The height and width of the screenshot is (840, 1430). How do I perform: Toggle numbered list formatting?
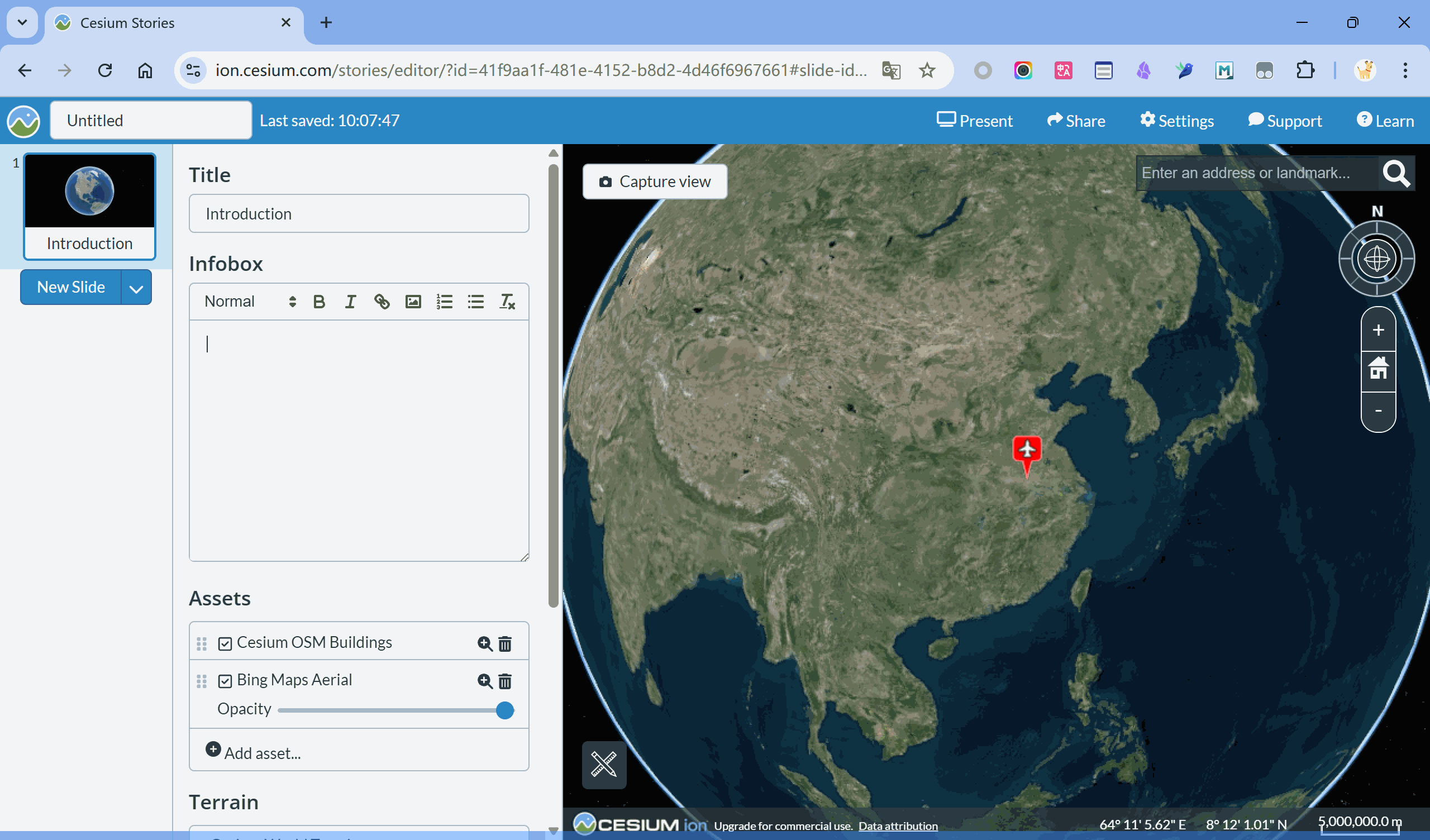444,302
